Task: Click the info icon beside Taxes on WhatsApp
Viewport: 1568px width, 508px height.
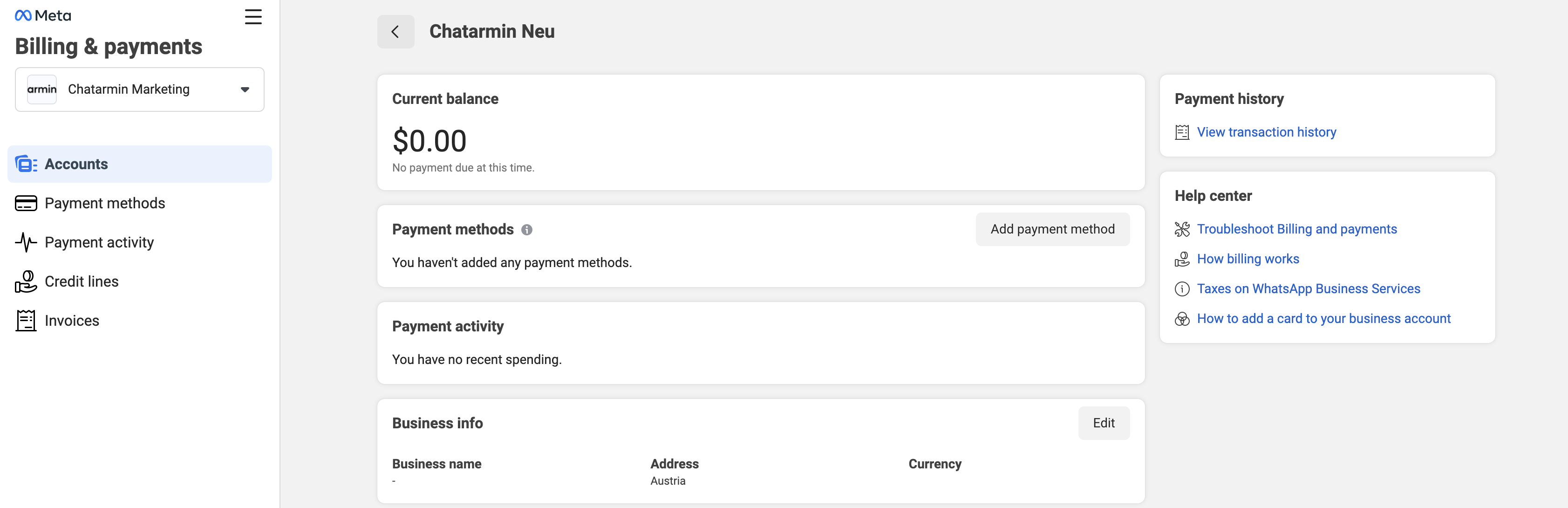Action: (1181, 288)
